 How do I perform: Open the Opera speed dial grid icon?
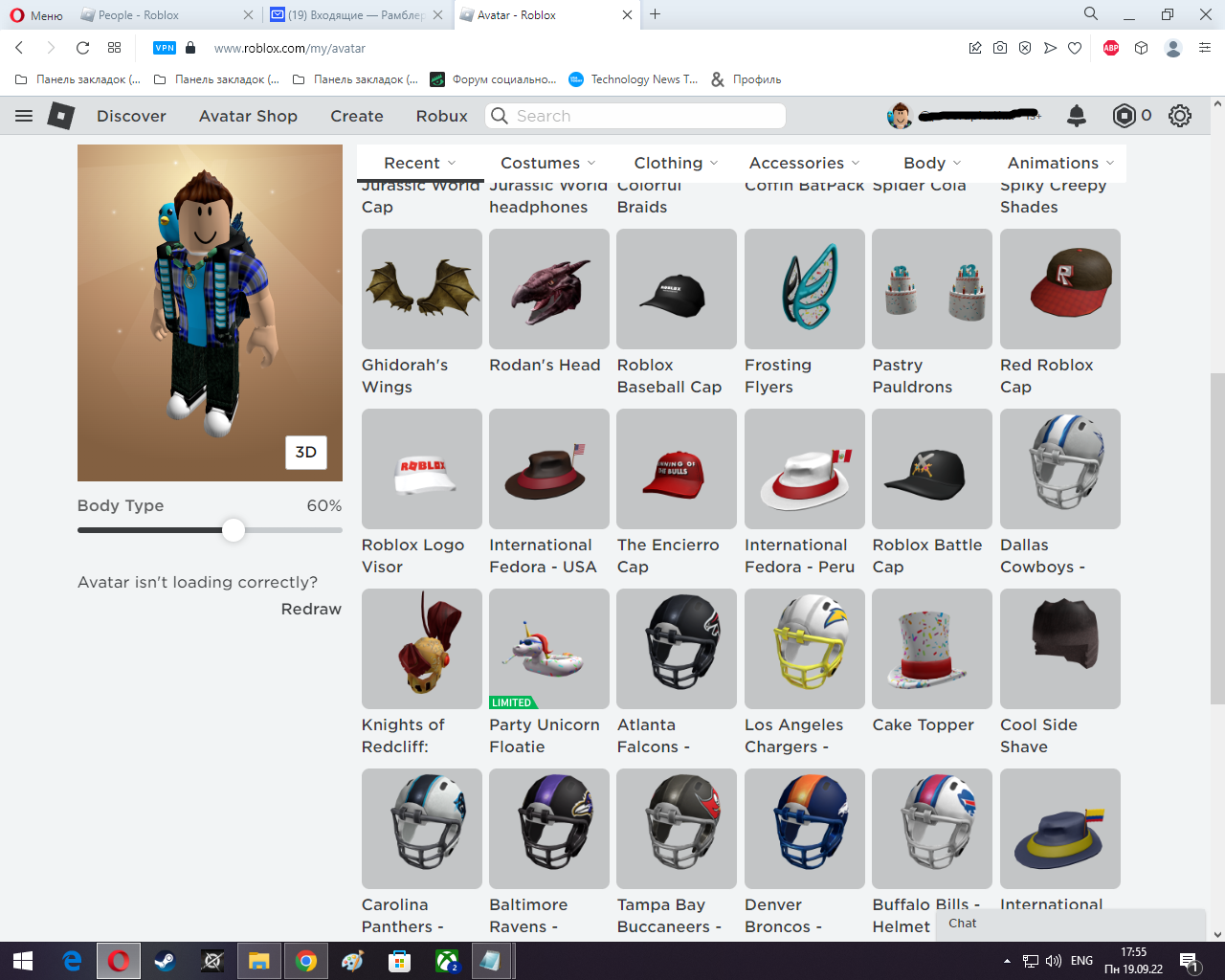114,48
